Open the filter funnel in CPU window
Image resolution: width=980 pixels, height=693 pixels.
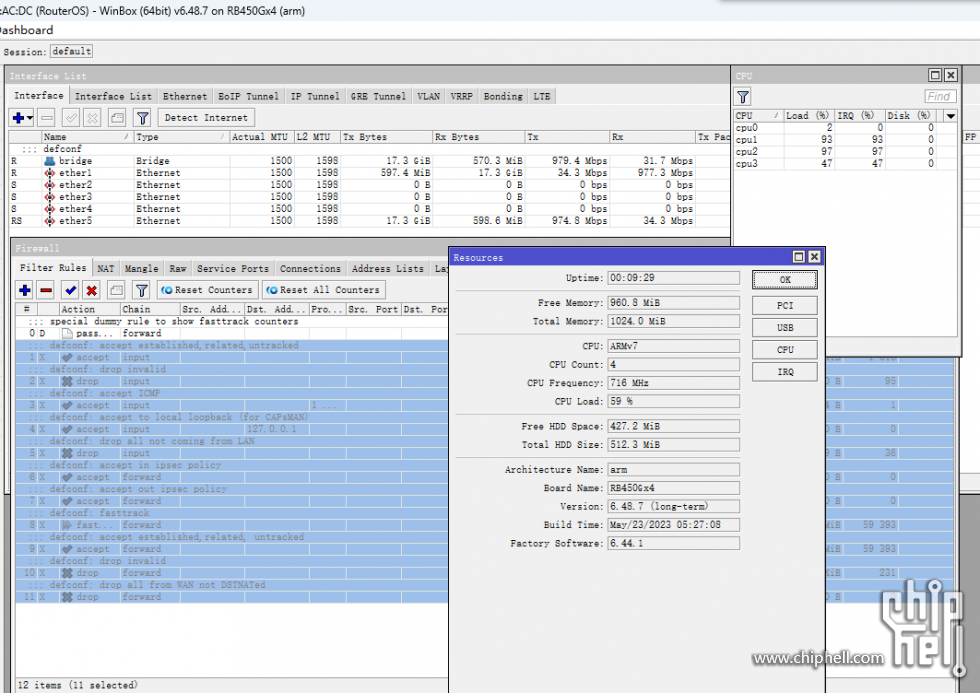742,97
